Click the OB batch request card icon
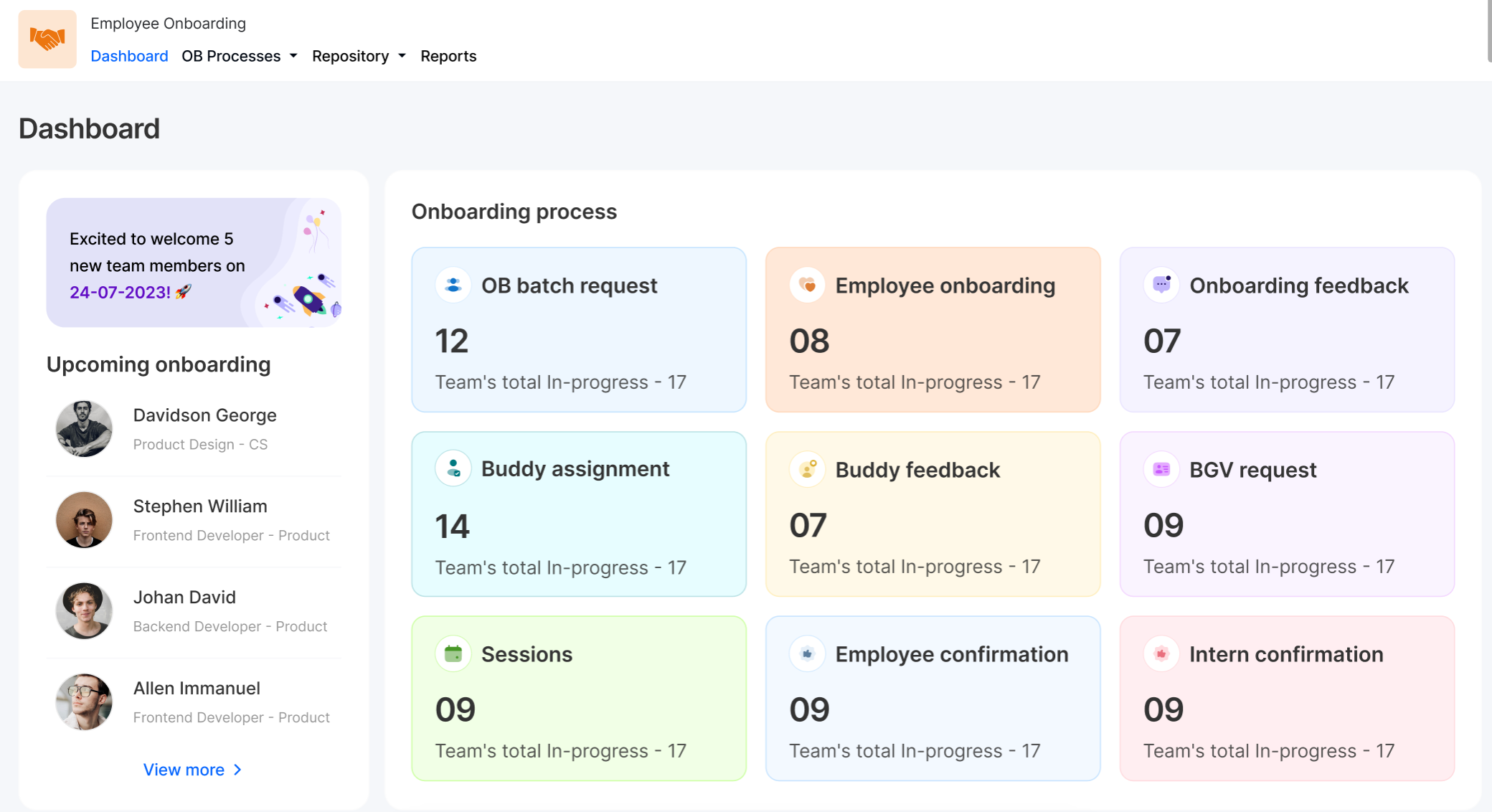The width and height of the screenshot is (1492, 812). tap(453, 285)
